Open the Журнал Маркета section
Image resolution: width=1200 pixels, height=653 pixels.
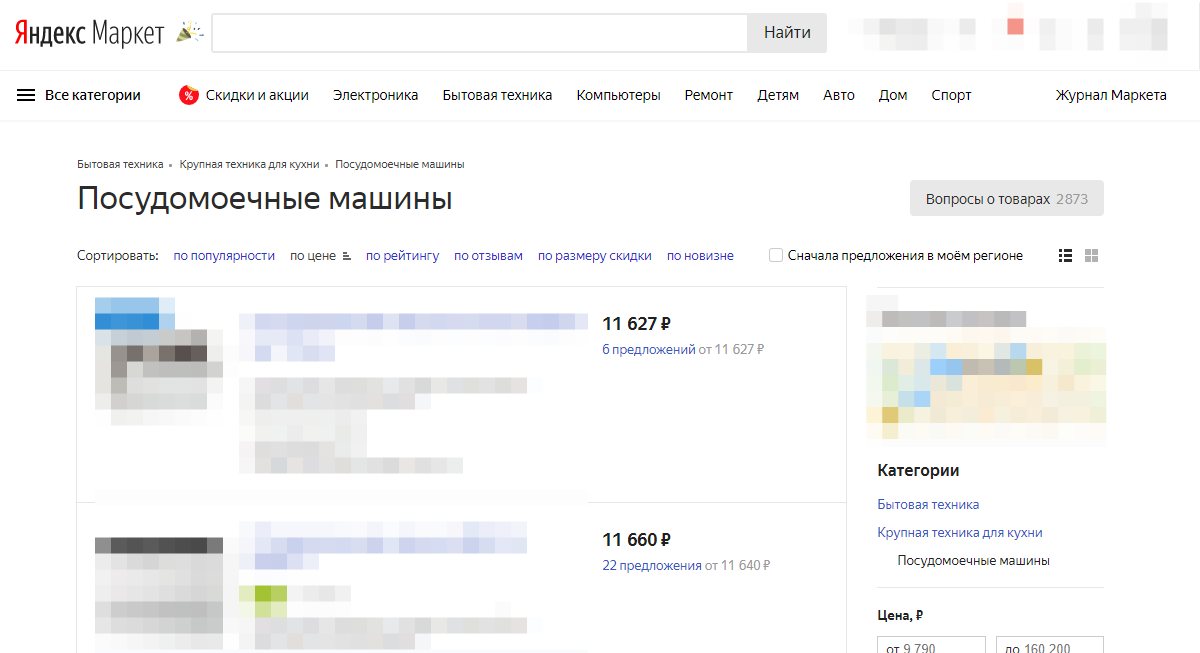tap(1110, 95)
